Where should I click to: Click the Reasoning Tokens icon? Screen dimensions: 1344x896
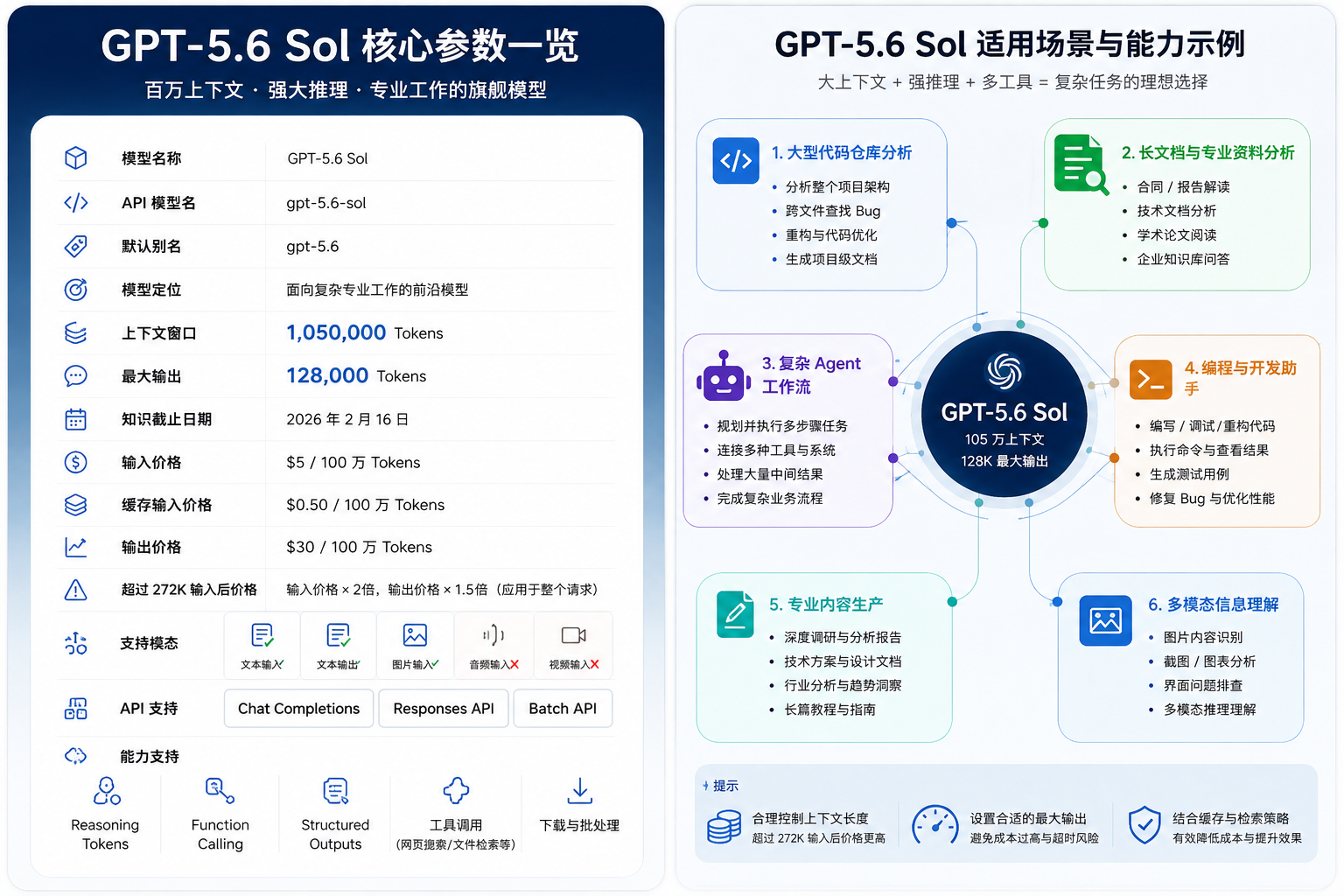pos(107,791)
